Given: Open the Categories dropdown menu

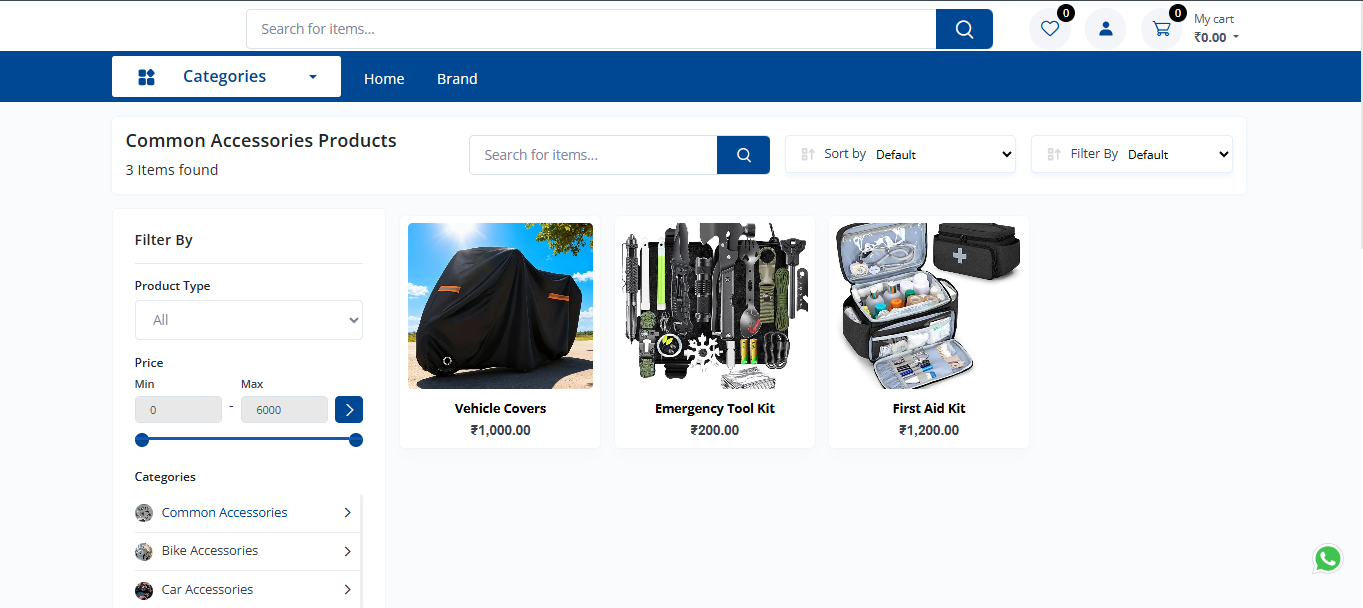Looking at the screenshot, I should pos(226,77).
